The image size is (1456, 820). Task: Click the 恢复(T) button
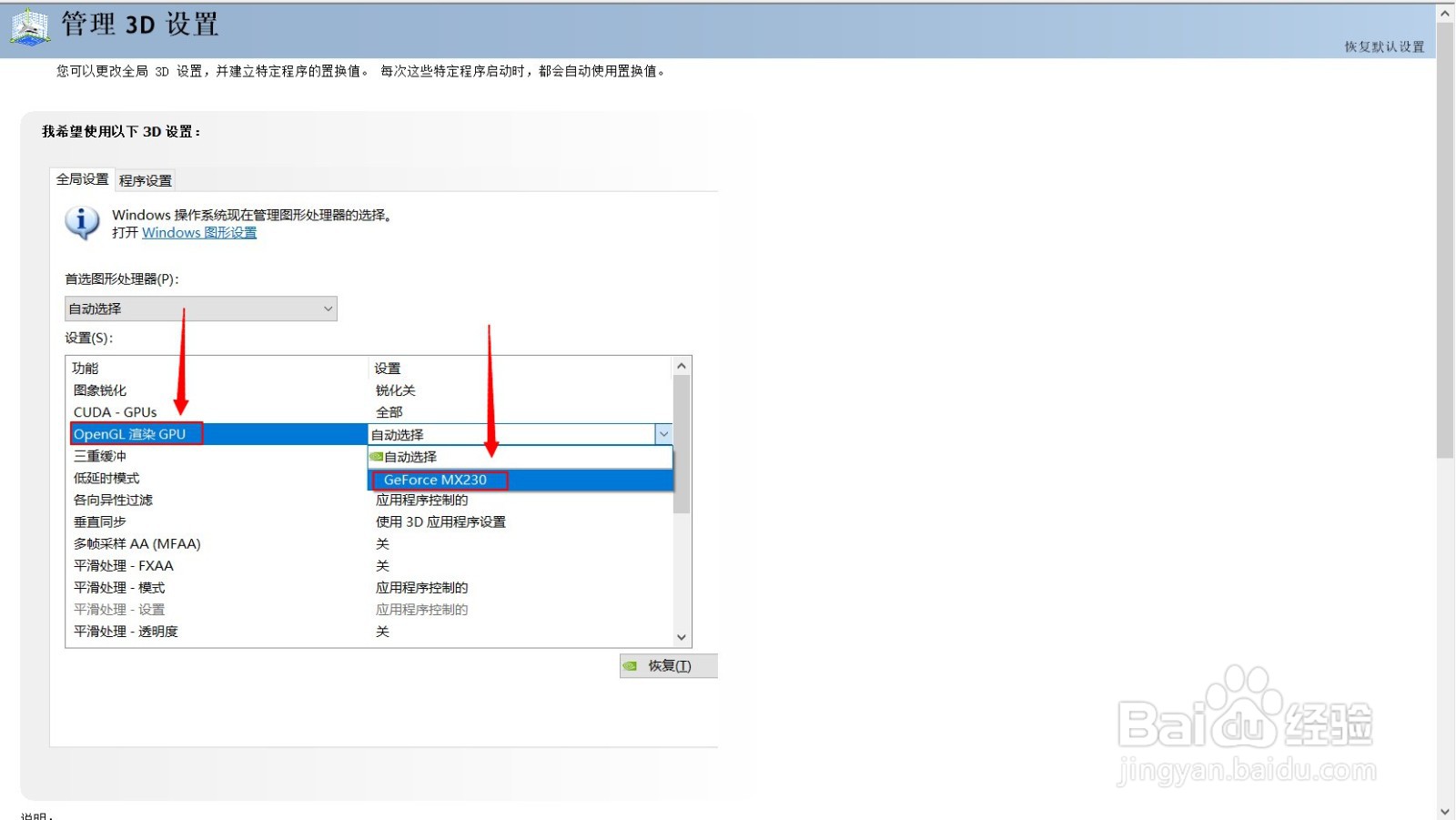point(668,665)
